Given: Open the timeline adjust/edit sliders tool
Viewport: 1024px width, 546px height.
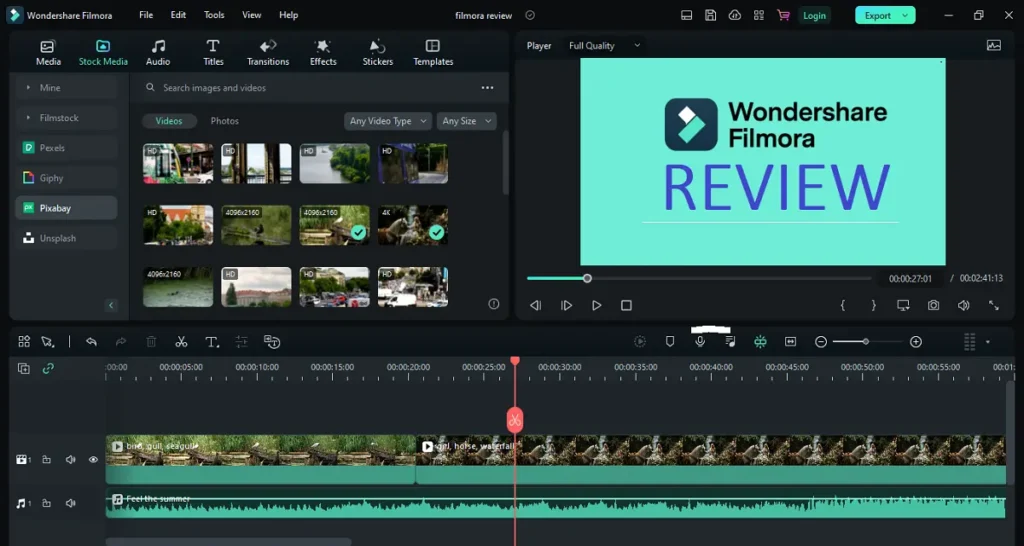Looking at the screenshot, I should click(242, 342).
